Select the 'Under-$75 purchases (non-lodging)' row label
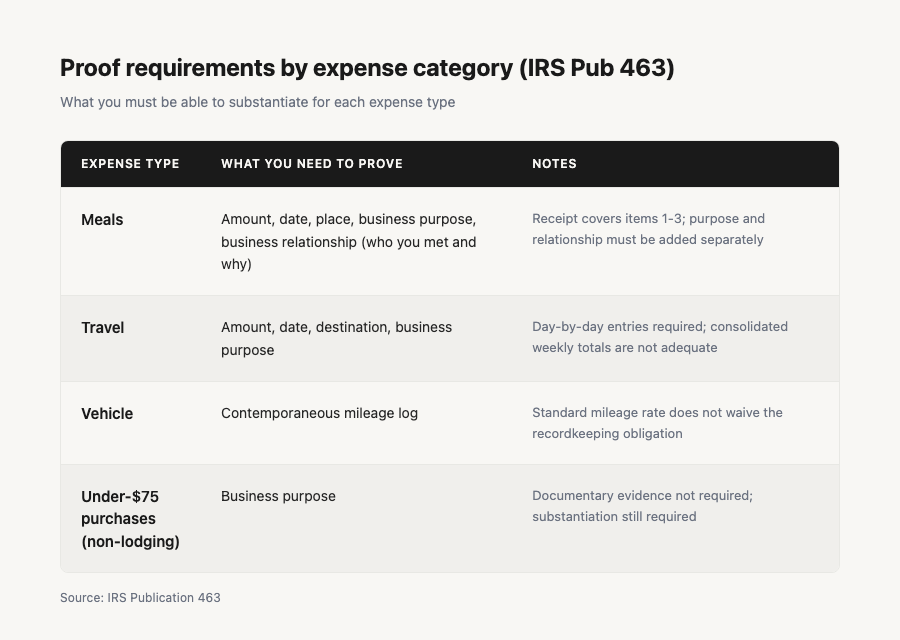Screen dimensions: 900x640 pos(130,519)
